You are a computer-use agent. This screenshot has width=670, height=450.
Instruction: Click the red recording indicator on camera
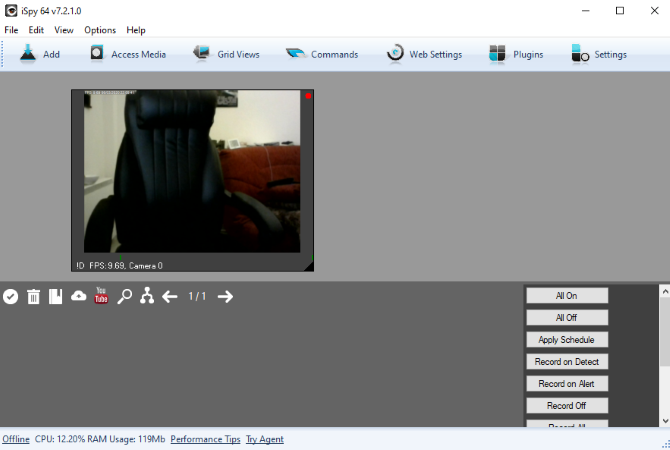pos(308,96)
